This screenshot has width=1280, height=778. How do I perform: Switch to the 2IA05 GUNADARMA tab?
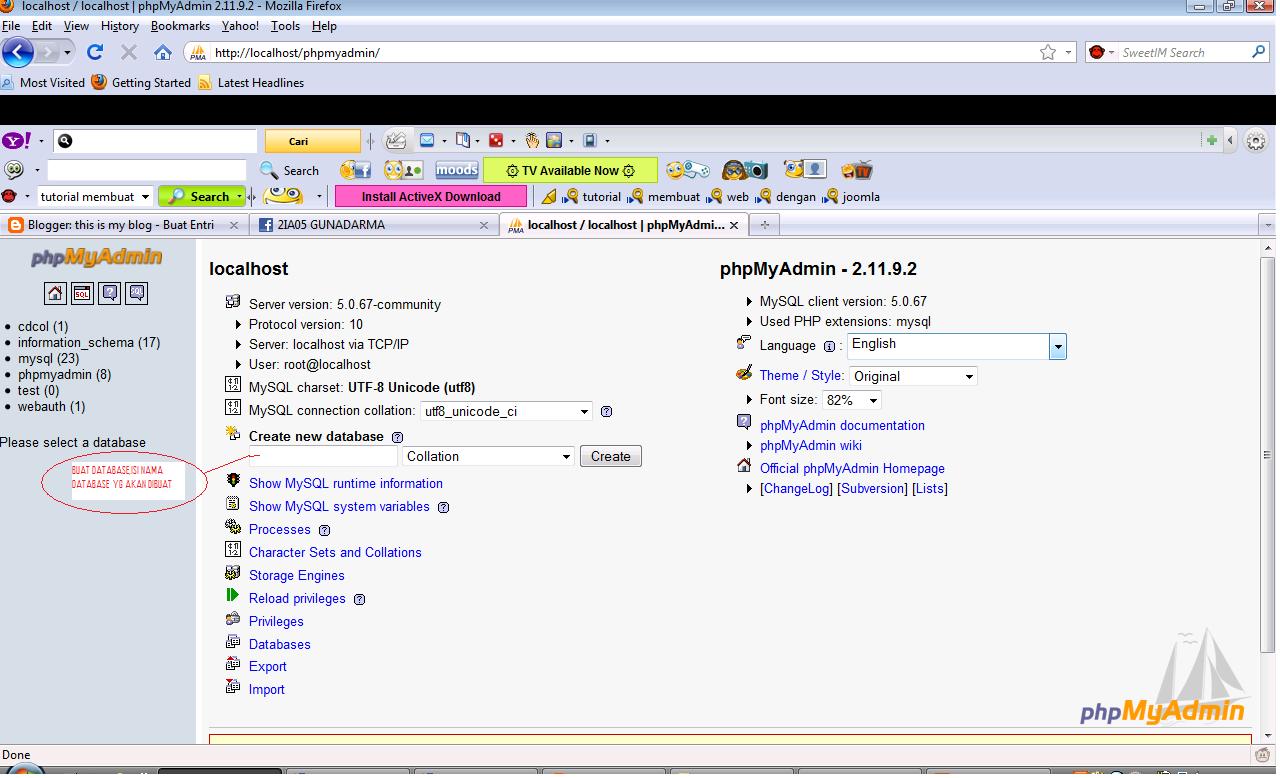373,225
